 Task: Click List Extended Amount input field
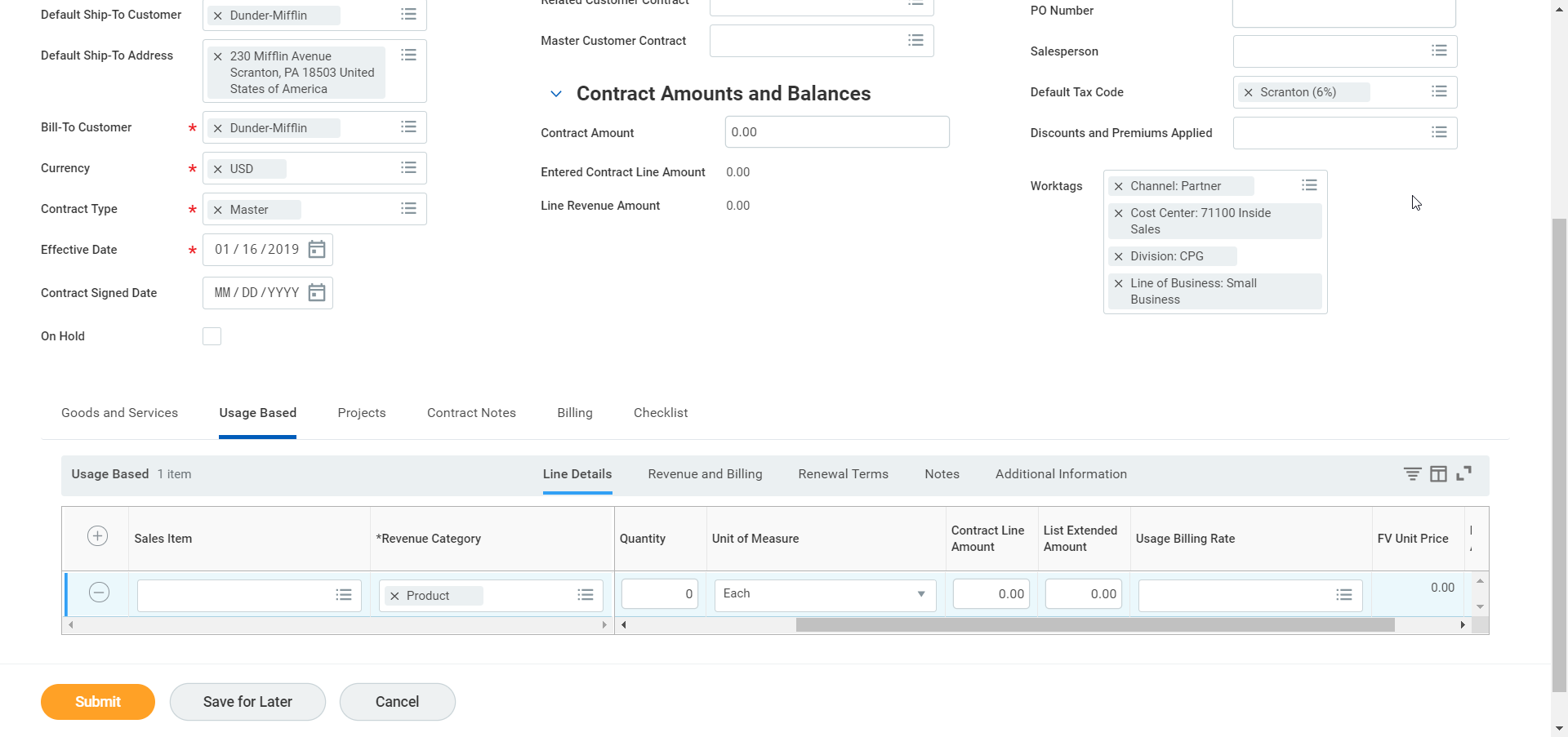1084,594
